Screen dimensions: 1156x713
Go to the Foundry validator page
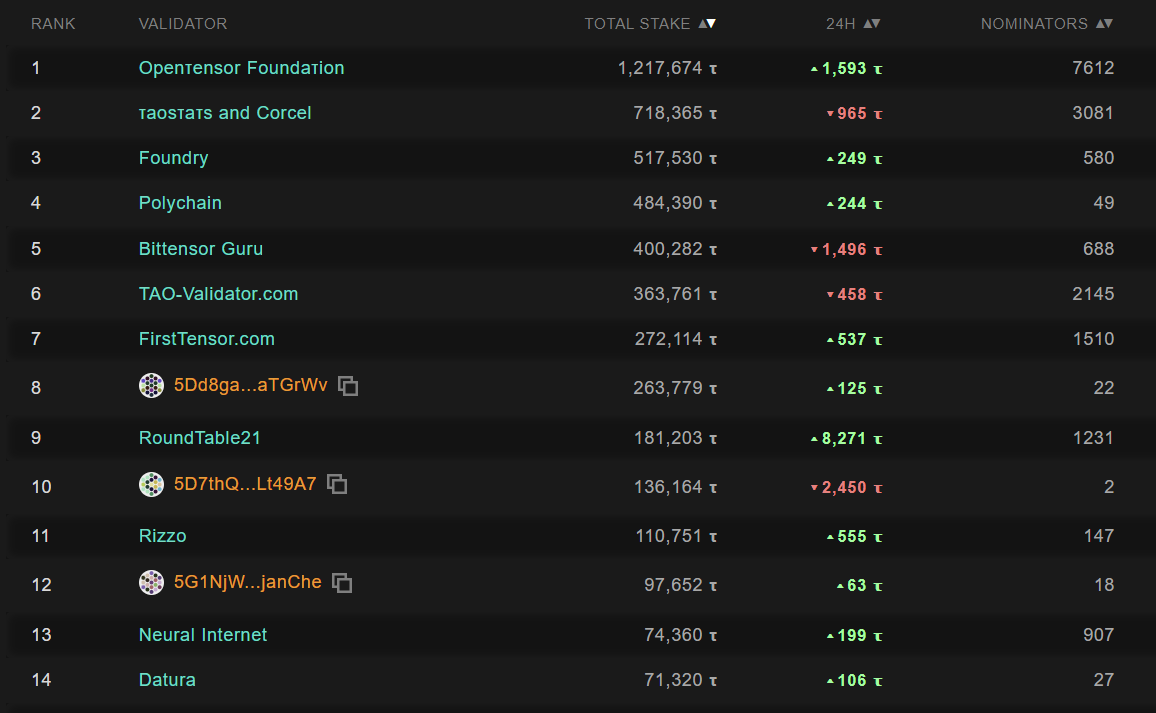click(173, 158)
